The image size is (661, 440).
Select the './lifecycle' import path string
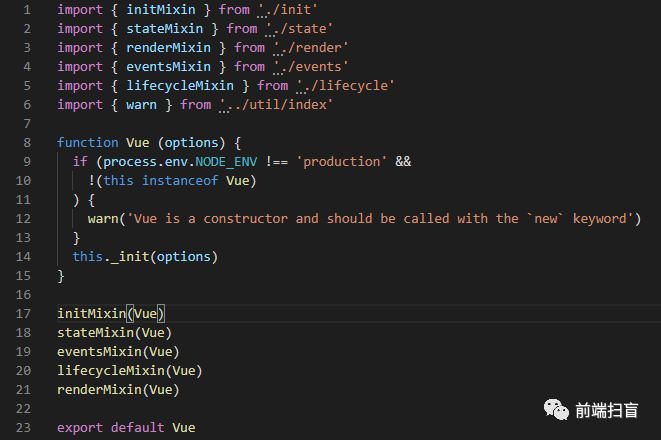coord(345,86)
